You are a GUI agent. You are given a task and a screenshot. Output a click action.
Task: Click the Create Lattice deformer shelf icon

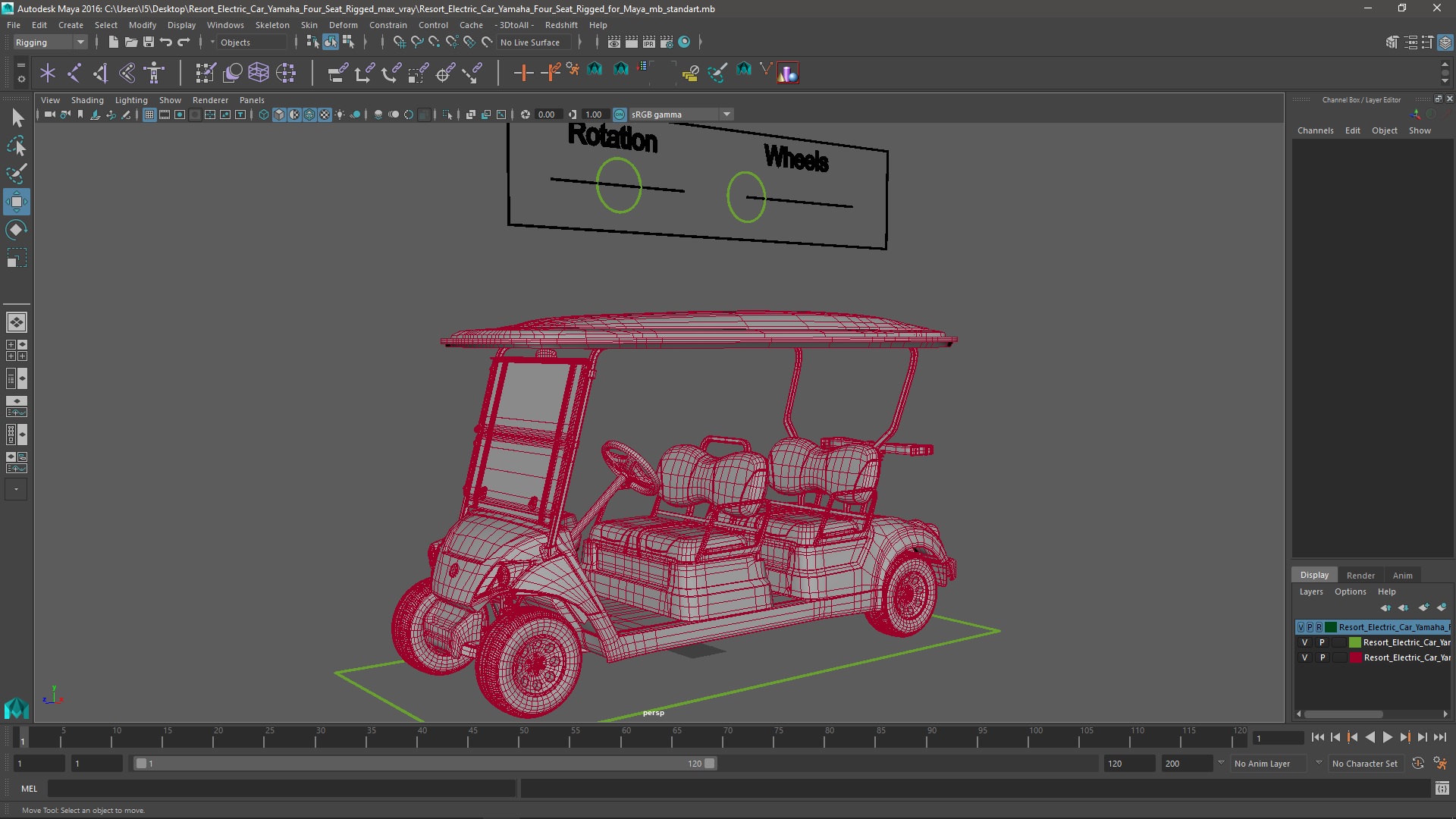click(259, 73)
